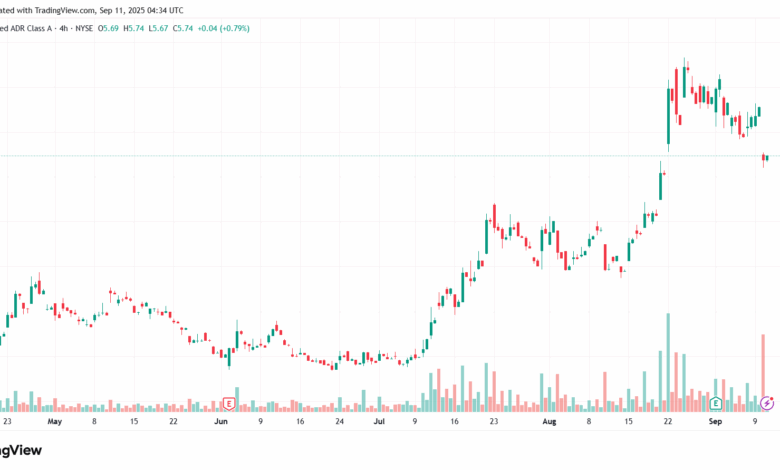Screen dimensions: 780x470
Task: Click the purple lightning bolt icon
Action: tap(766, 403)
